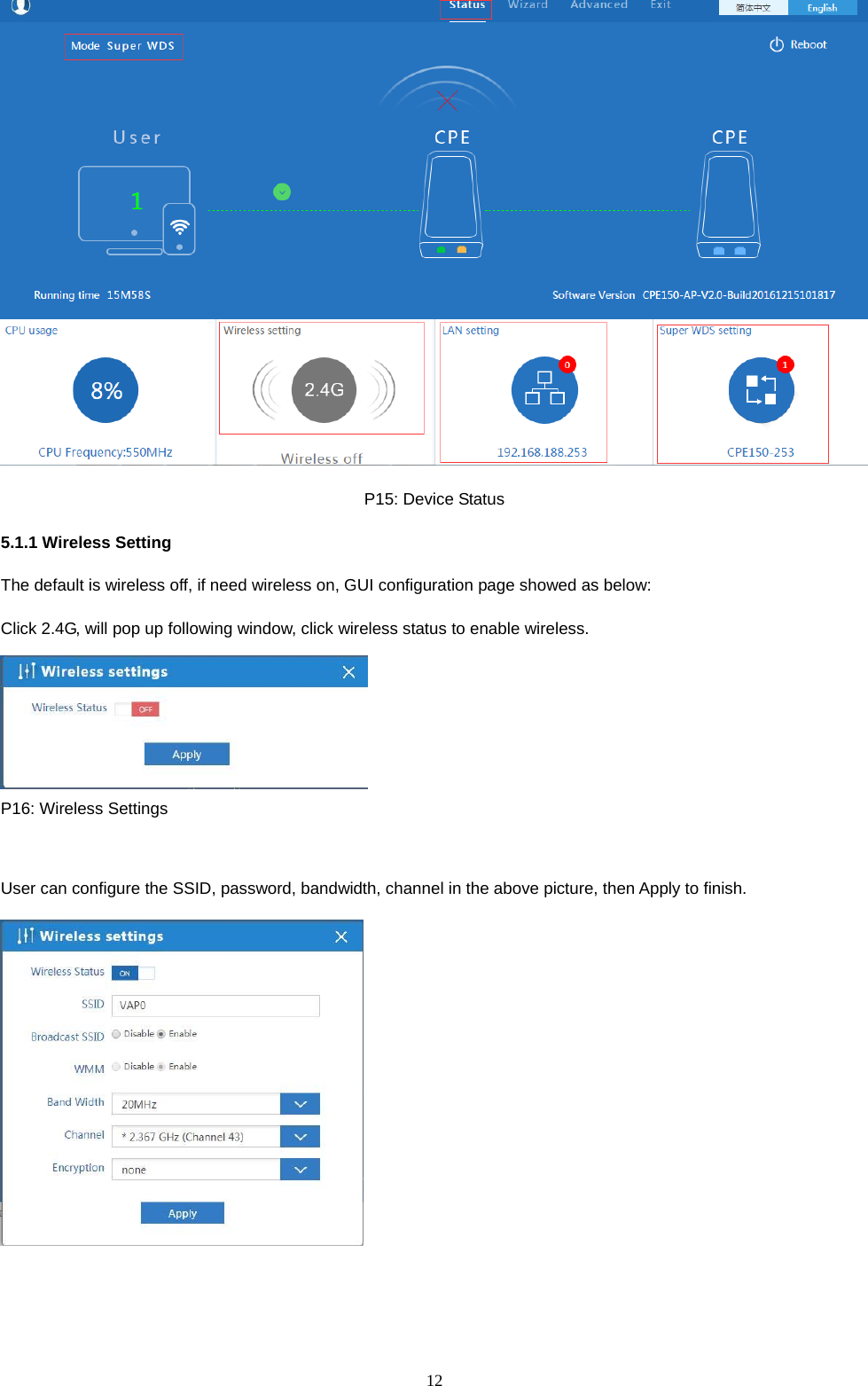Switch language to English
This screenshot has height=1386, width=868.
(822, 8)
